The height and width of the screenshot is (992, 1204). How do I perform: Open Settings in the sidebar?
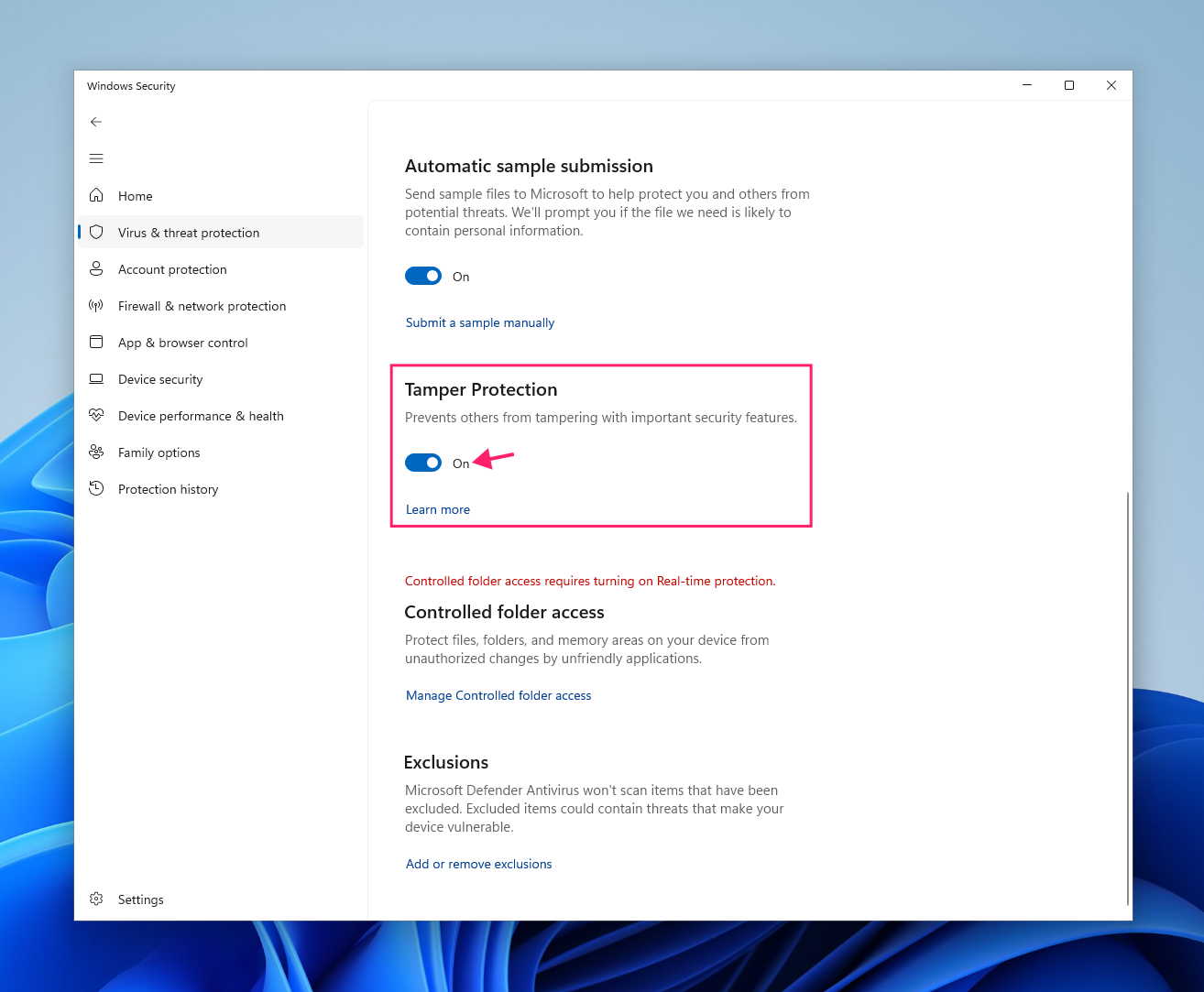pos(221,899)
